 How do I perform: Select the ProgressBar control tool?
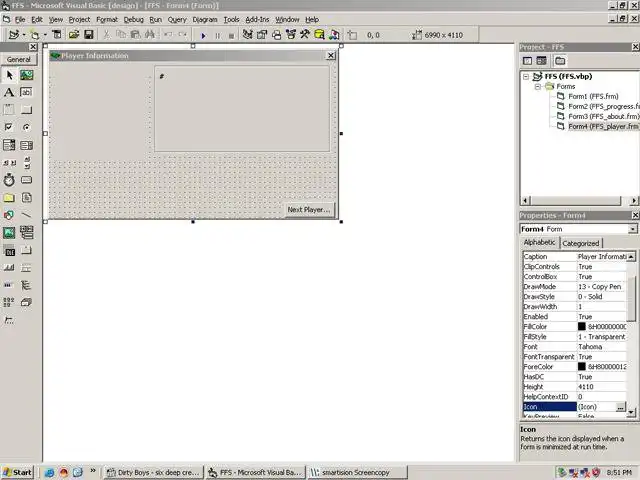coord(9,285)
